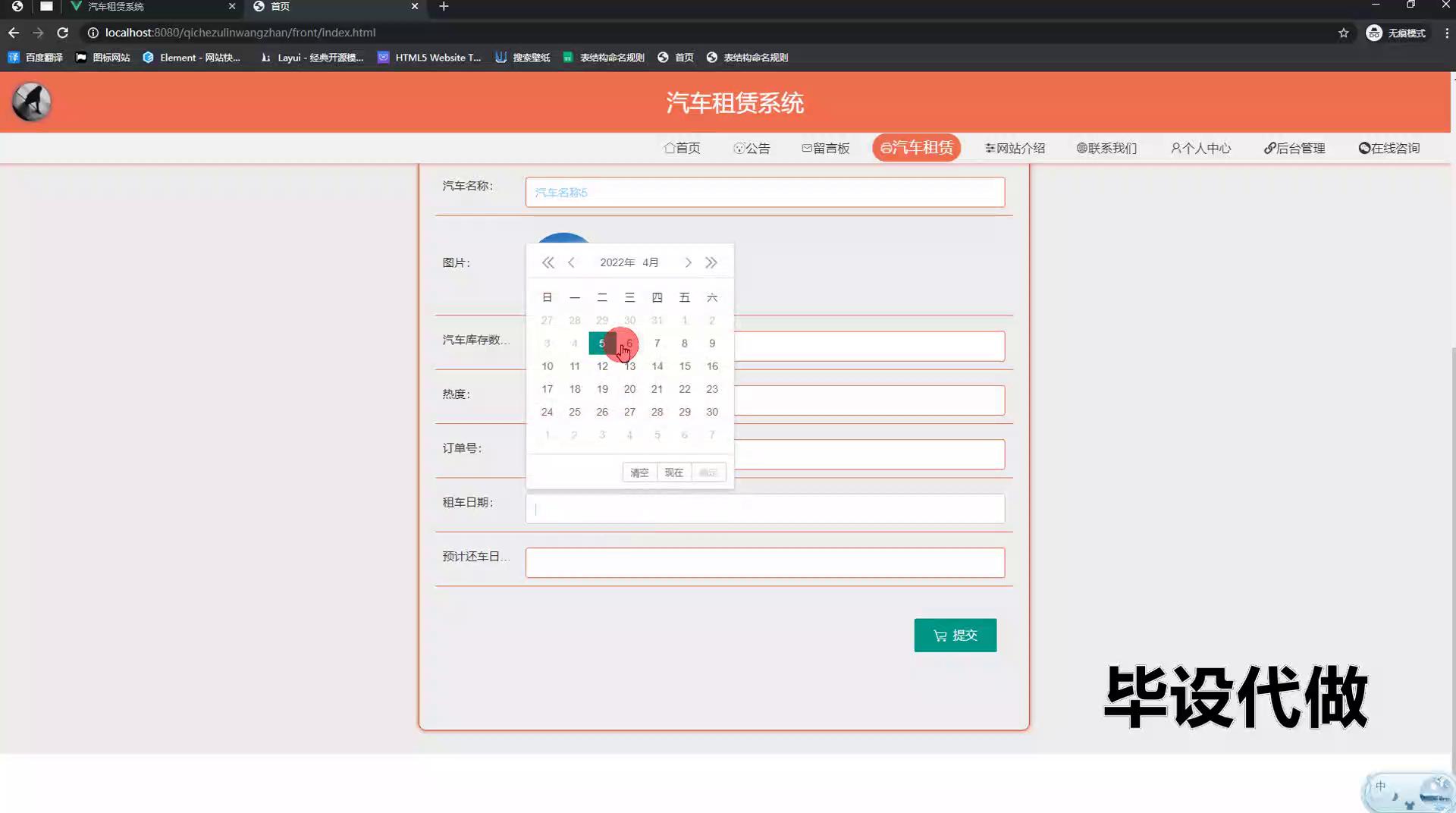The height and width of the screenshot is (813, 1456).
Task: Open the year 2022年 selector in calendar
Action: click(617, 262)
